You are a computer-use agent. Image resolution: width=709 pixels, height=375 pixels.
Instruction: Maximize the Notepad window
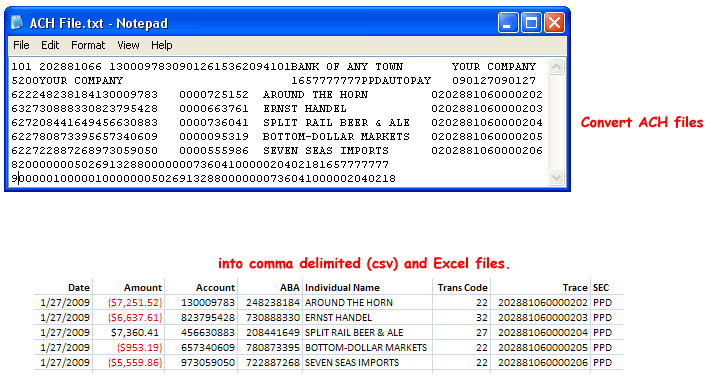click(x=531, y=23)
